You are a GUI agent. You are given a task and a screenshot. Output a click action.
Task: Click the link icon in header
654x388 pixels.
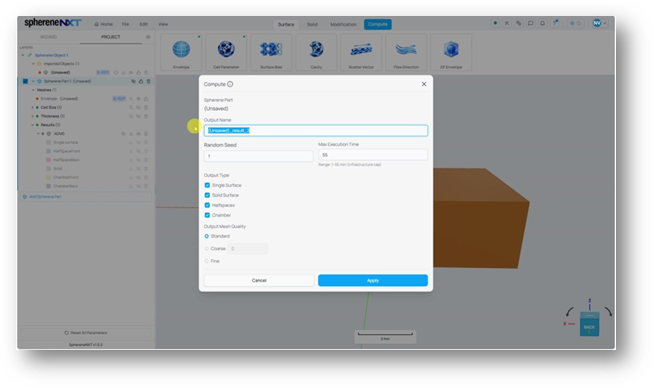(518, 23)
